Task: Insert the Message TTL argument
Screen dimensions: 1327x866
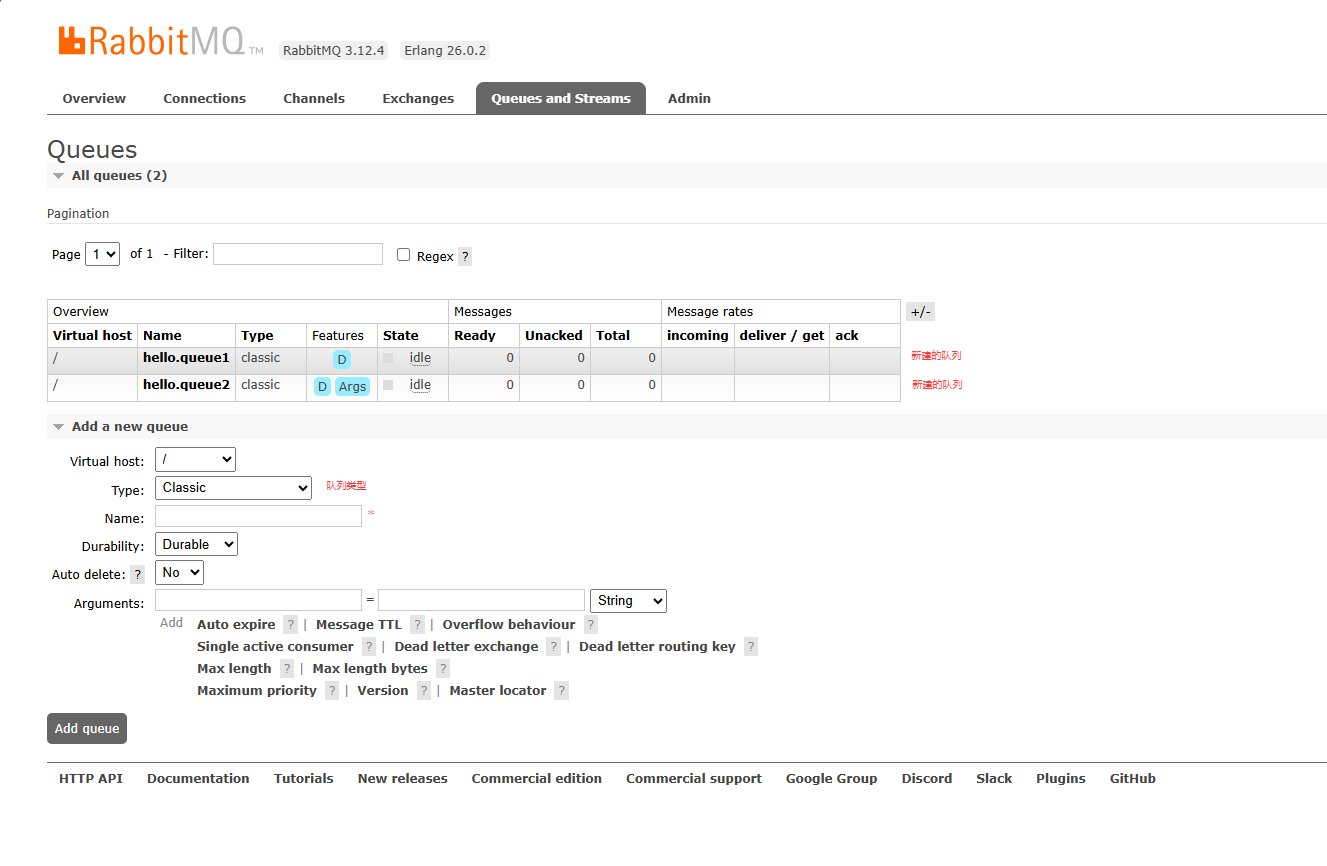Action: coord(359,625)
